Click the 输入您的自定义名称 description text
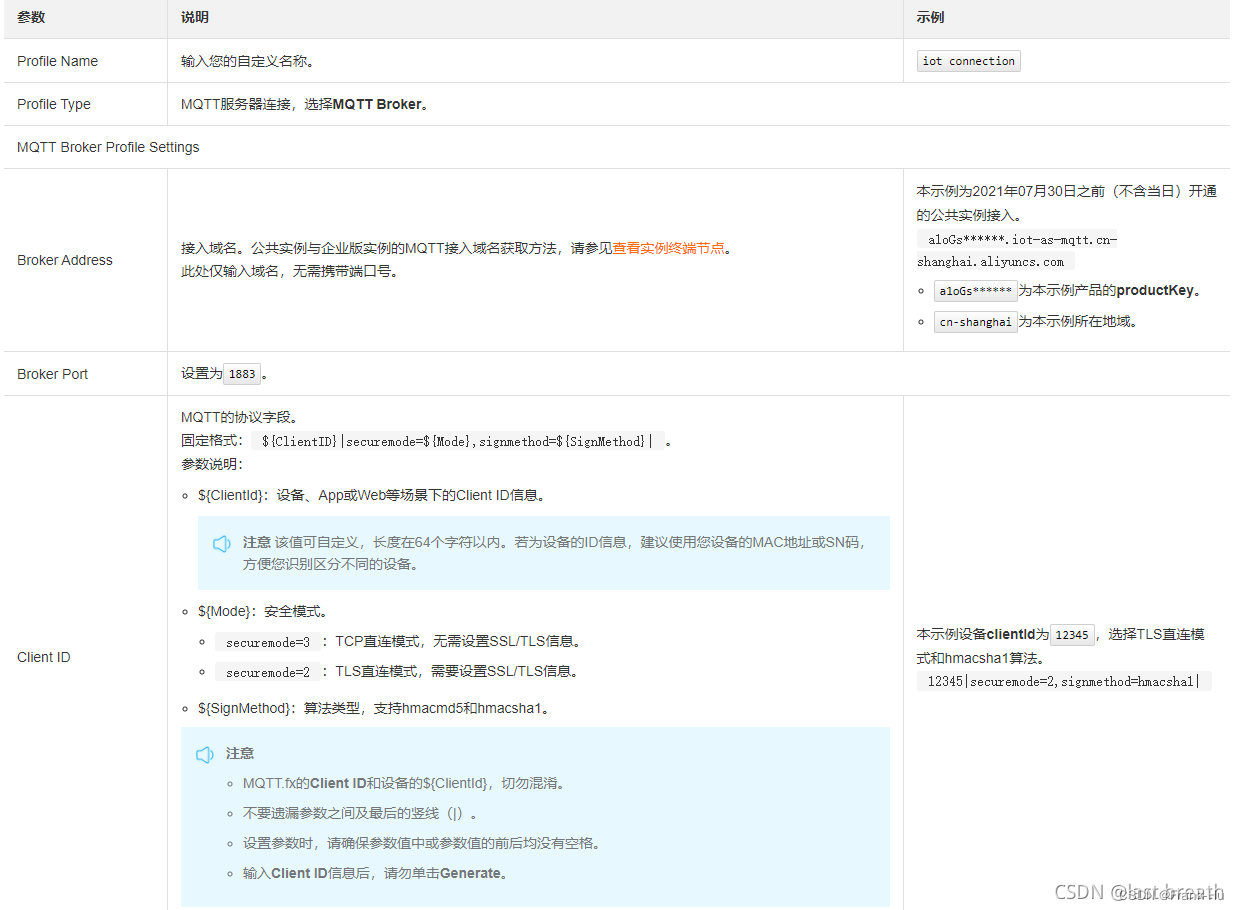1239x910 pixels. click(248, 61)
